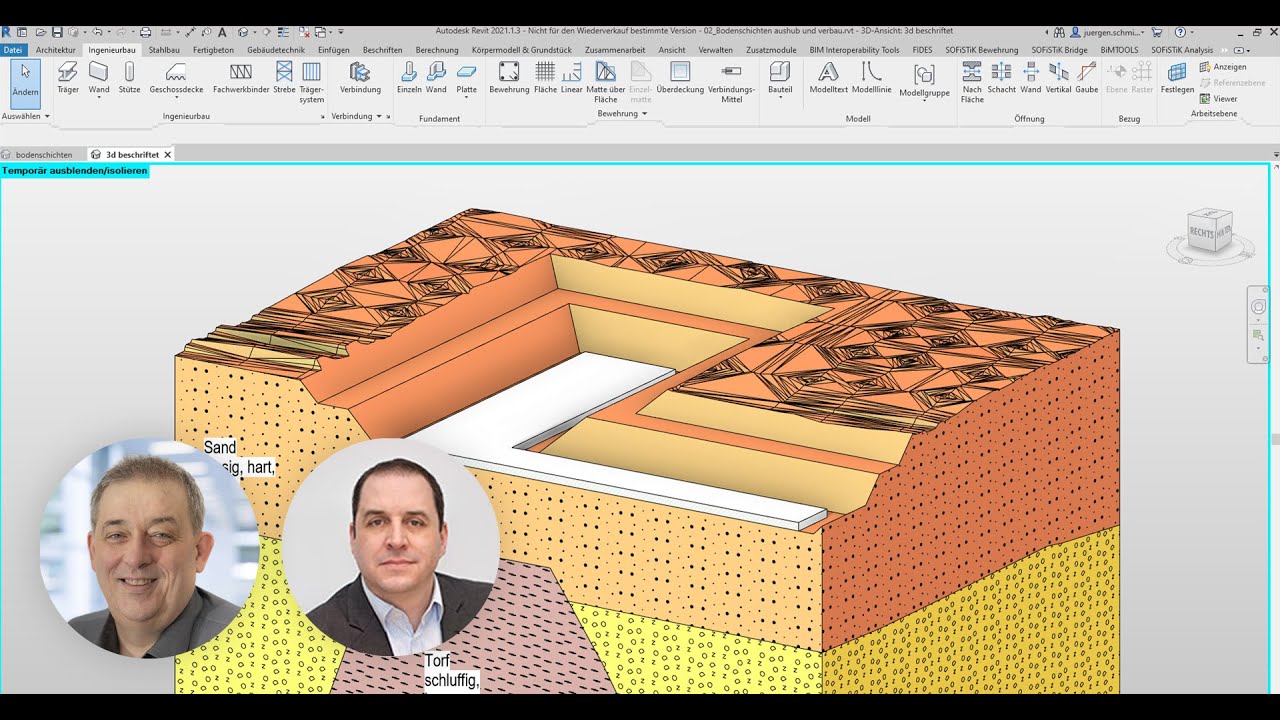
Task: Open the Ansicht ribbon tab
Action: tap(672, 50)
